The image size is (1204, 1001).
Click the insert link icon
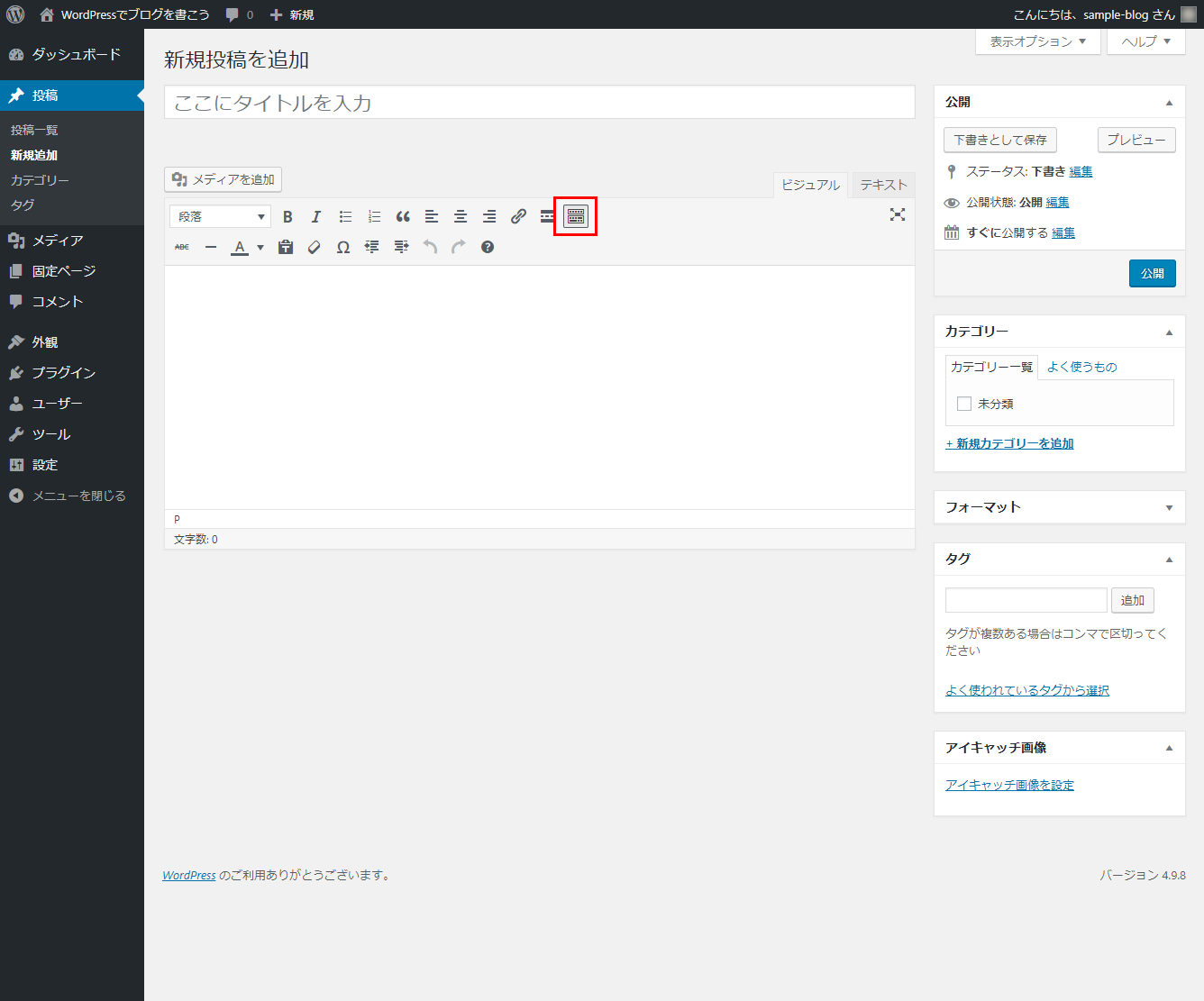pyautogui.click(x=518, y=216)
